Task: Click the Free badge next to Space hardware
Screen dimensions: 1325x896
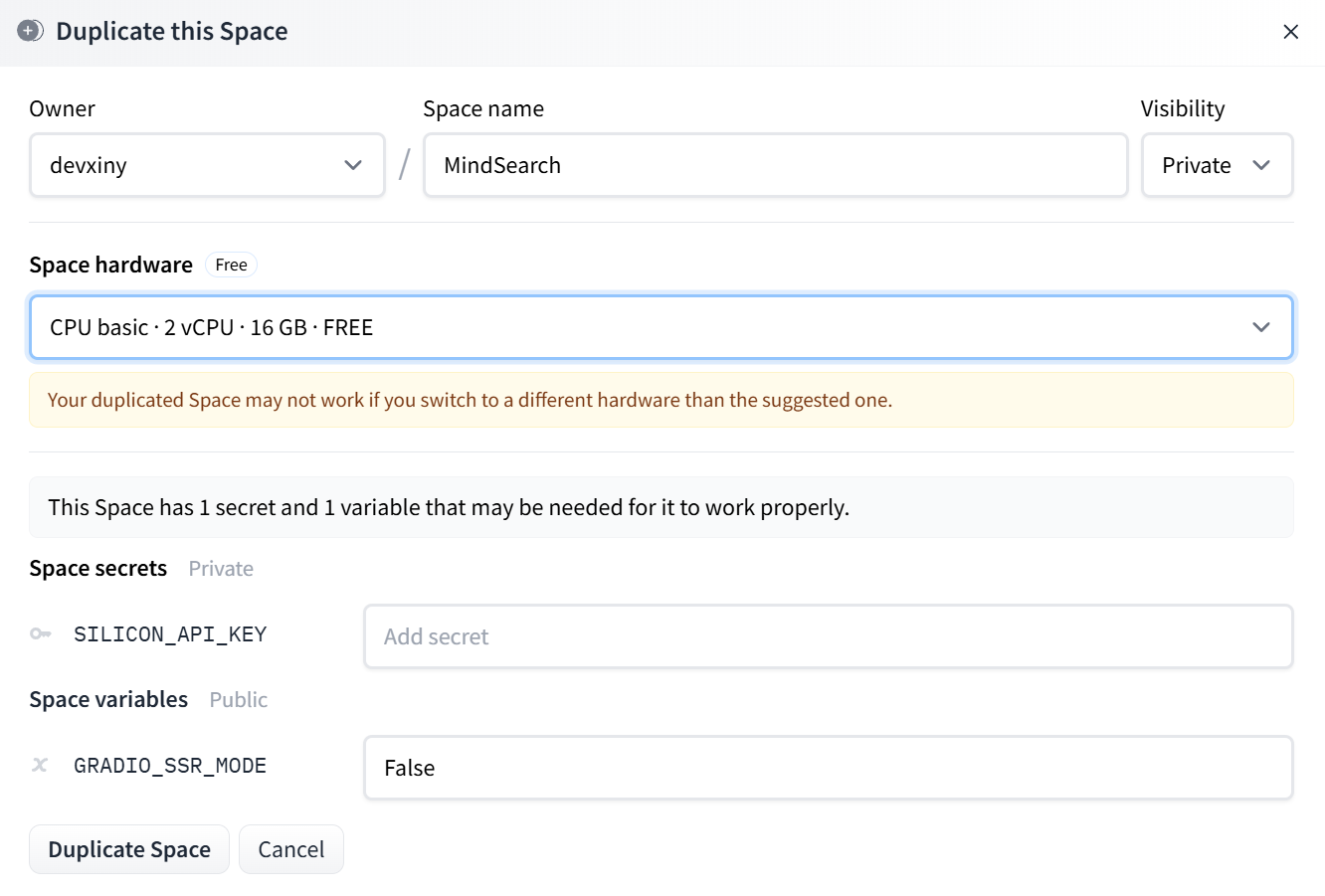Action: tap(231, 265)
